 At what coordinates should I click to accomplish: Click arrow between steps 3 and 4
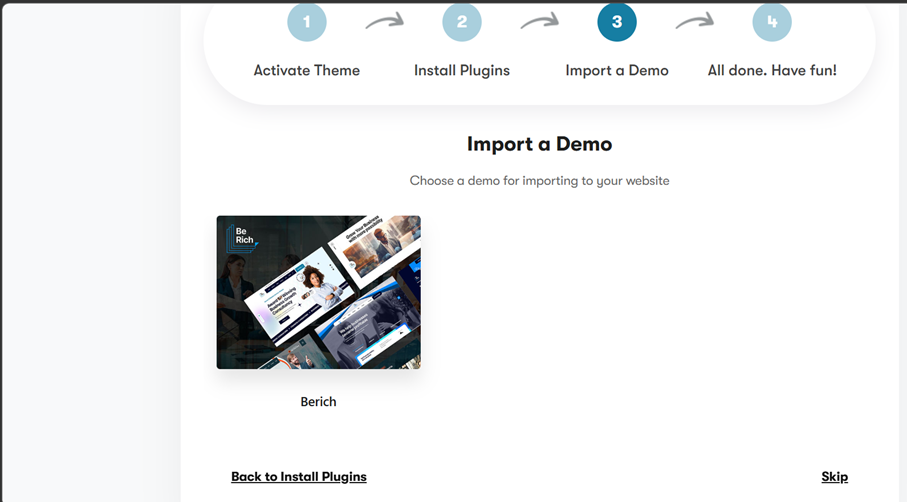point(694,22)
